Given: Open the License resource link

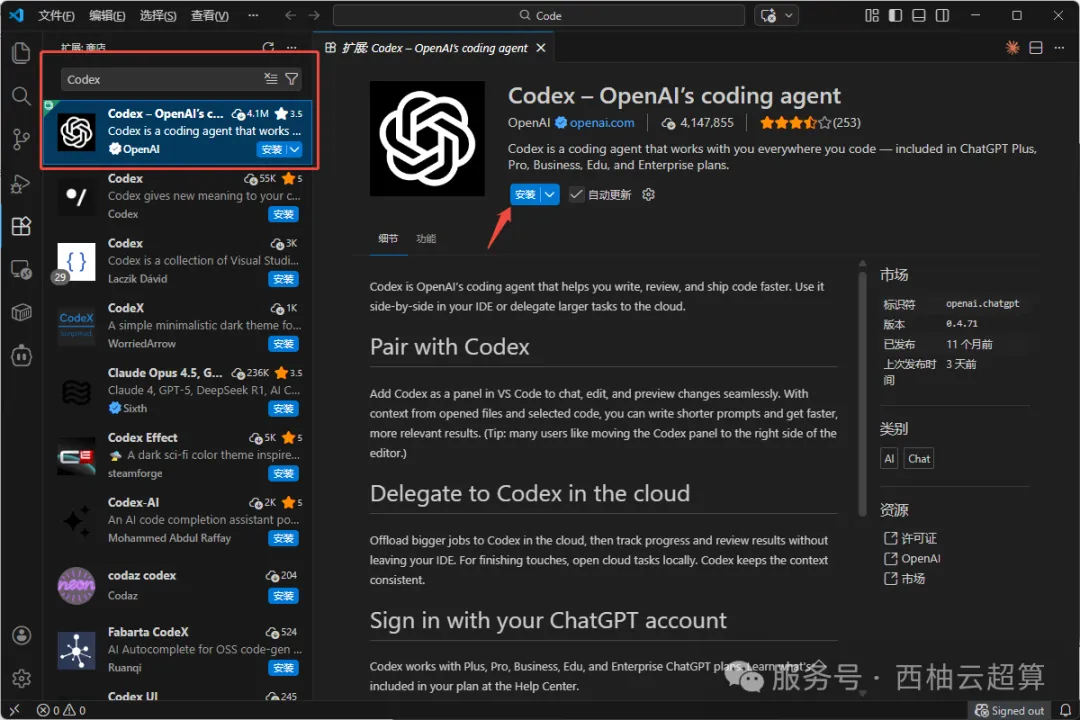Looking at the screenshot, I should pos(919,538).
